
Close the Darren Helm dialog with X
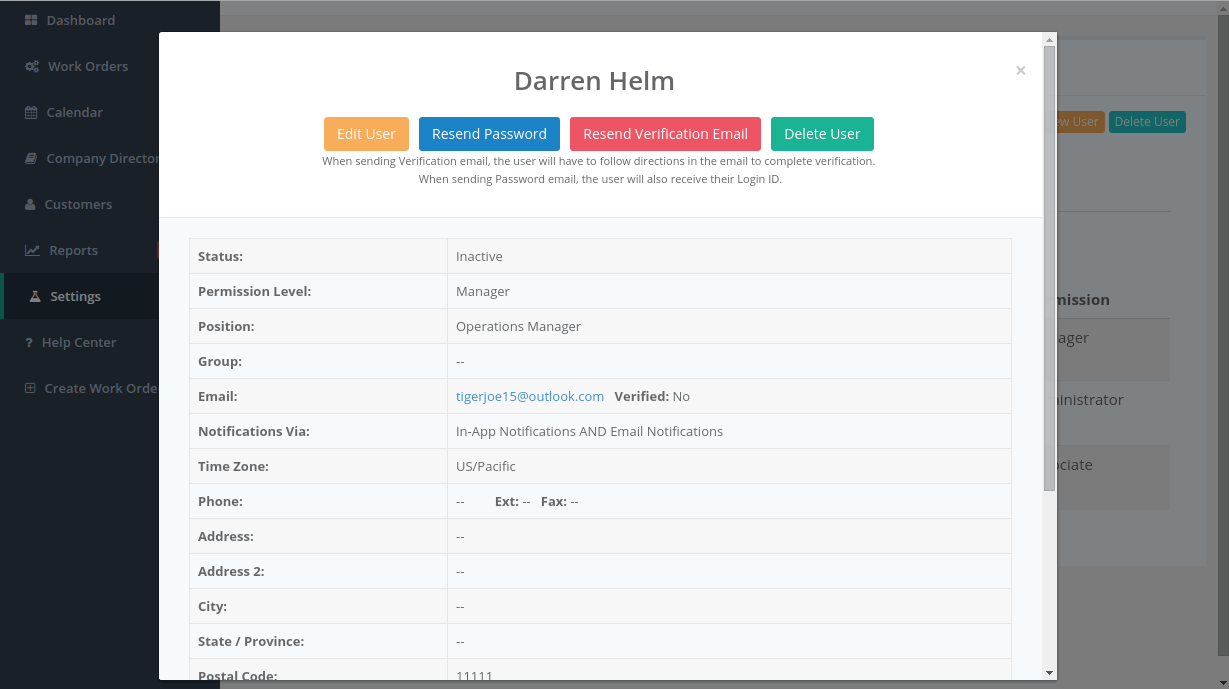tap(1020, 70)
